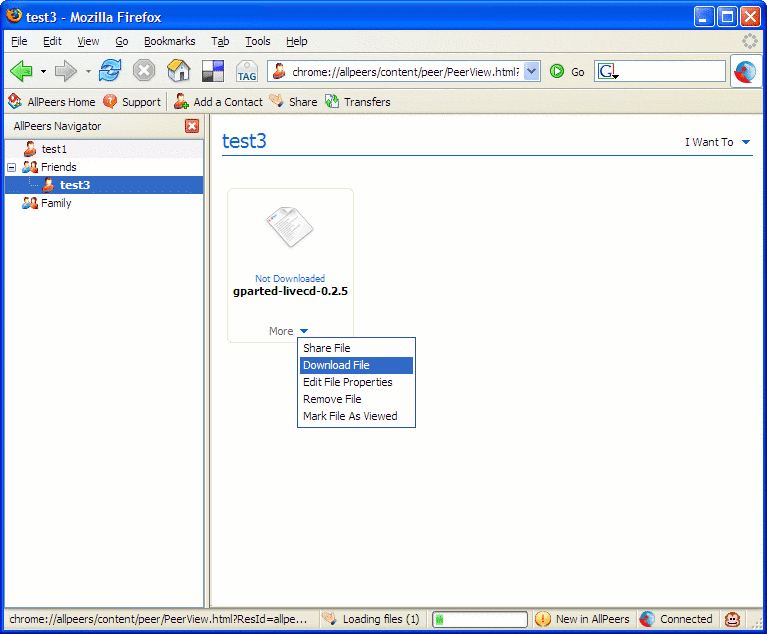Open the Home page icon
767x634 pixels.
(x=179, y=70)
